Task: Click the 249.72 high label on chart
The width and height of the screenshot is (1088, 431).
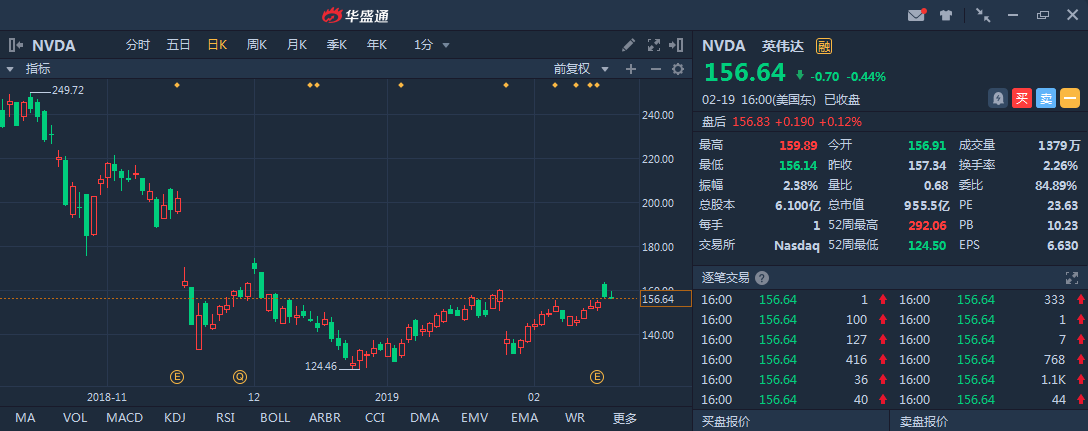Action: tap(68, 90)
